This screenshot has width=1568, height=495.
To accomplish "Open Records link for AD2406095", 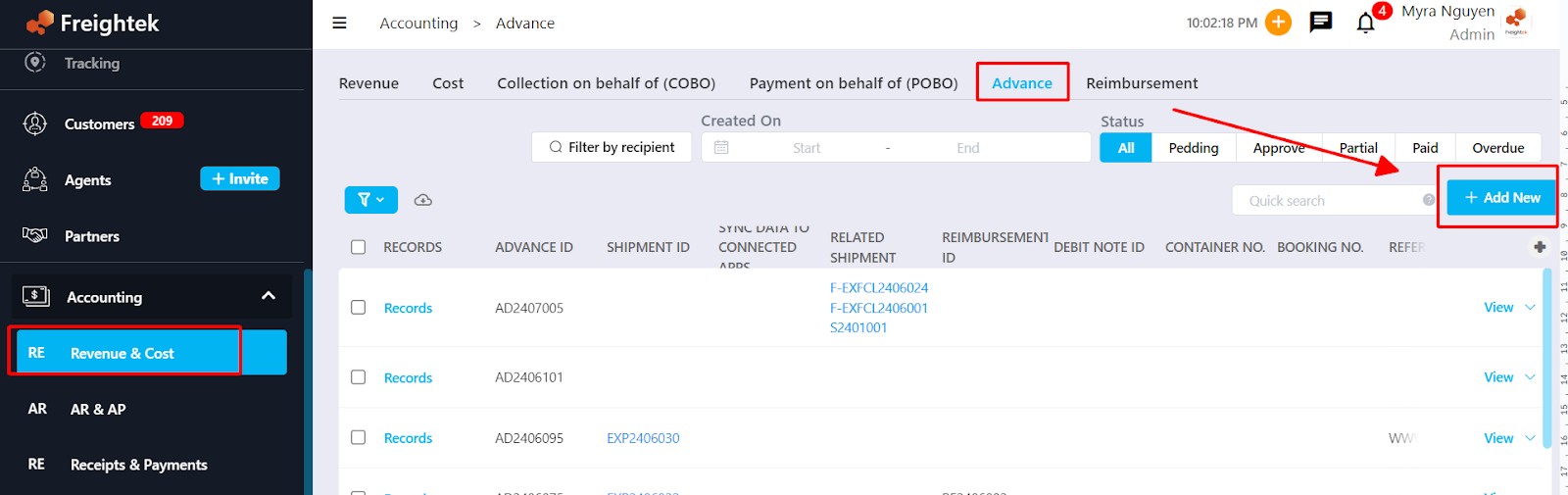I will [408, 438].
